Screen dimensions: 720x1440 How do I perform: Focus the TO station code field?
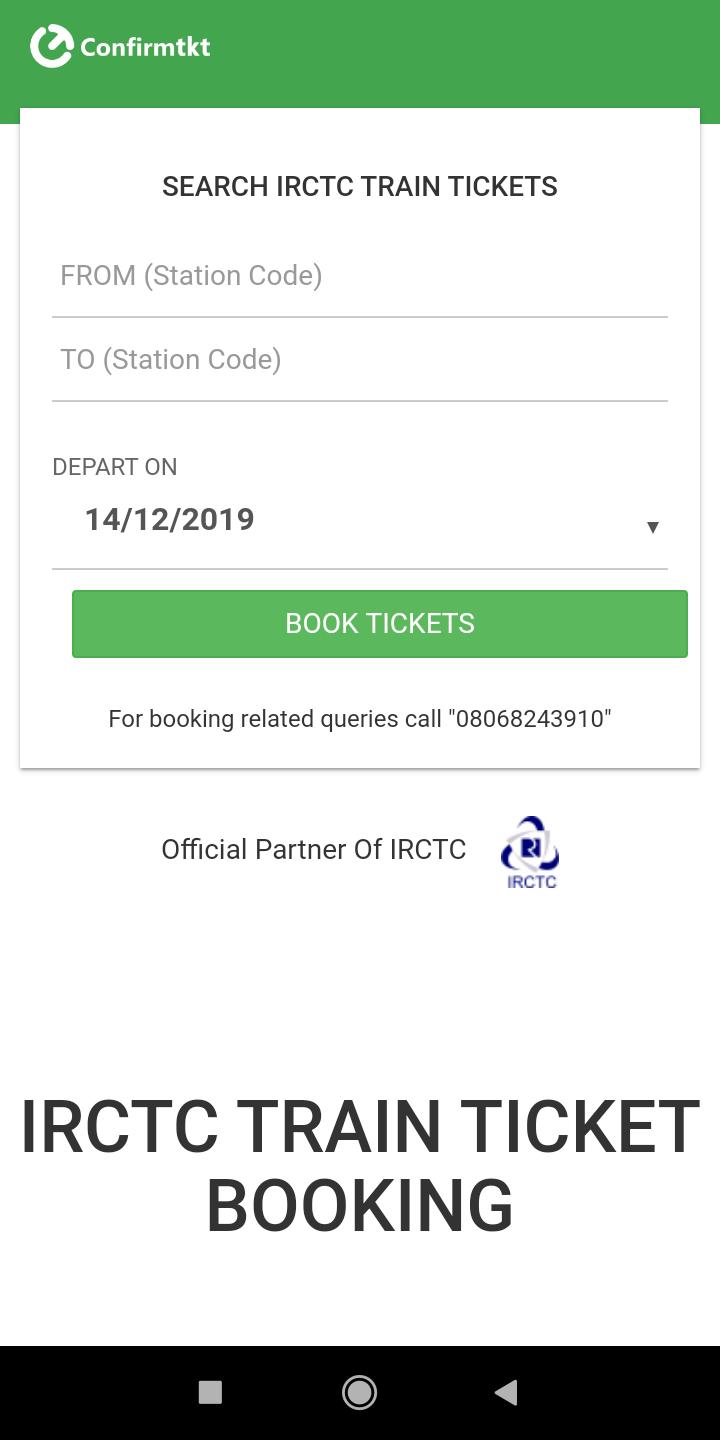tap(360, 360)
